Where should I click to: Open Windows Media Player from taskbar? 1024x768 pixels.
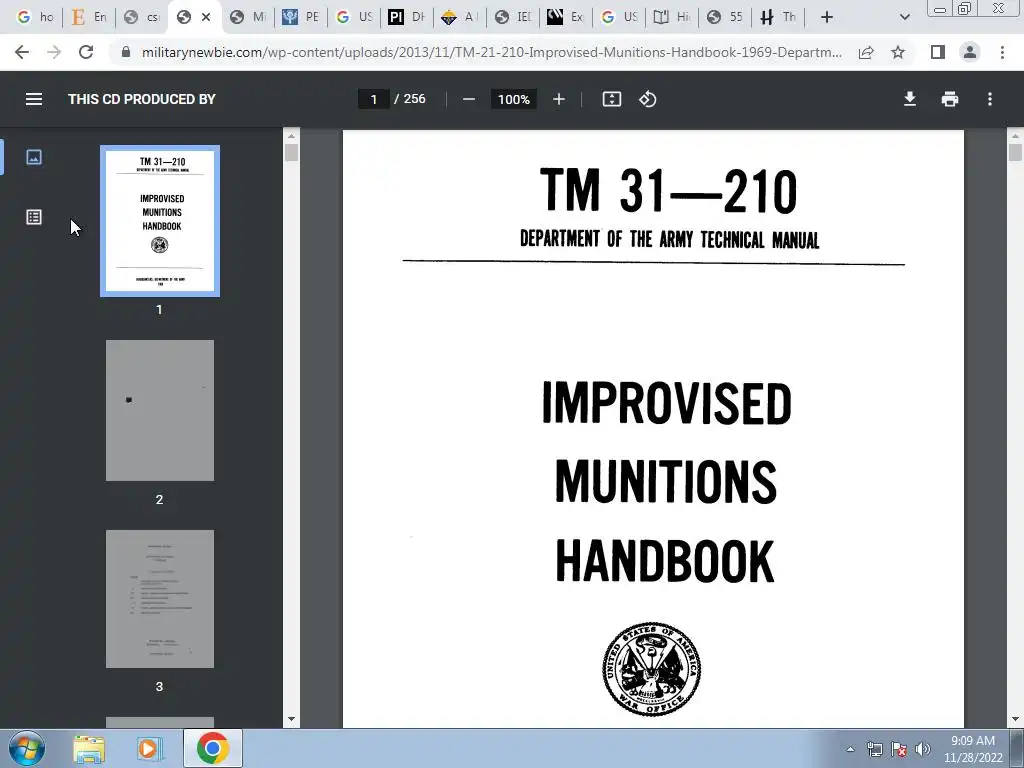(150, 749)
